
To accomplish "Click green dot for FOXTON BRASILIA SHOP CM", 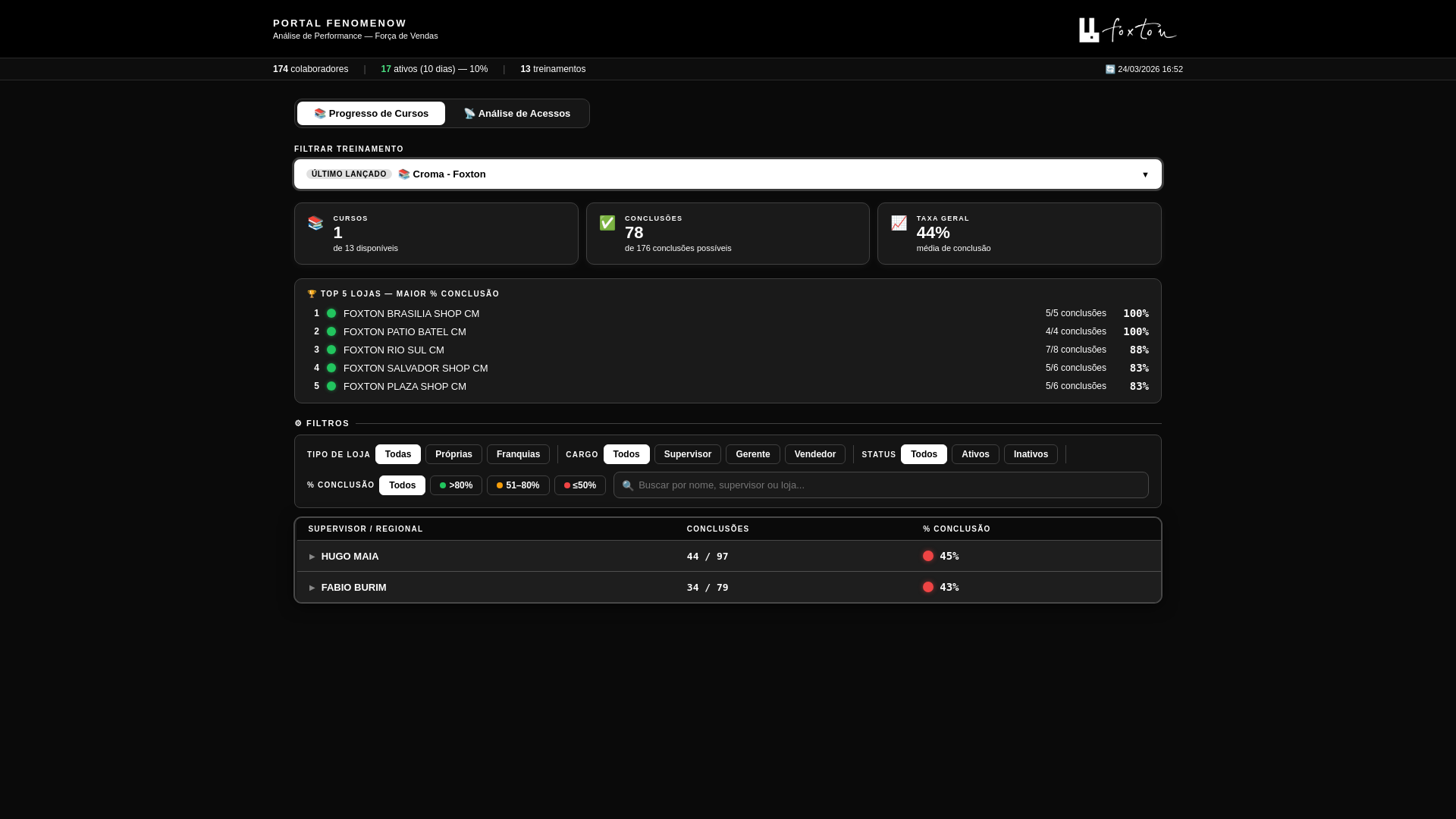I will point(331,313).
